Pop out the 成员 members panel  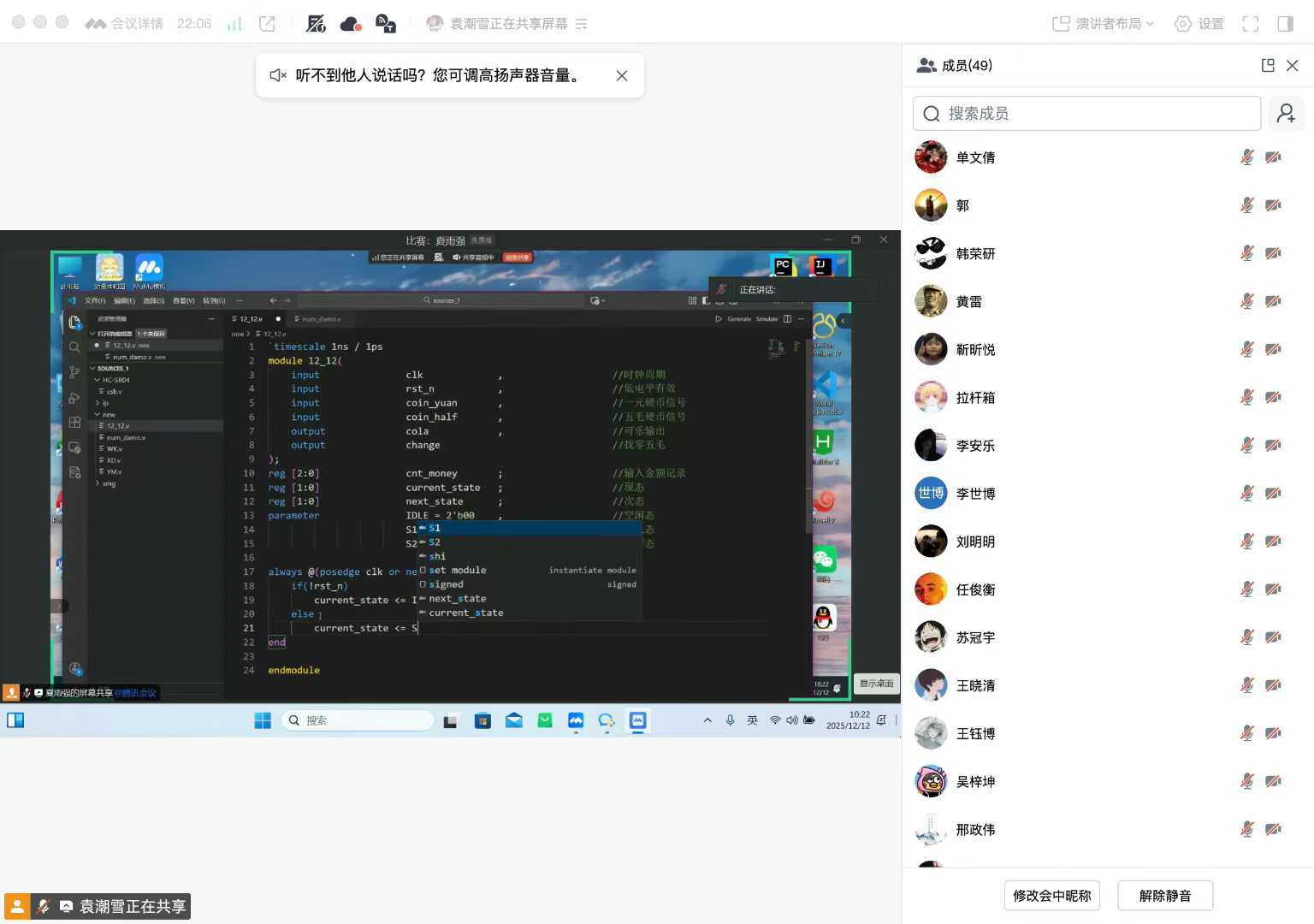pyautogui.click(x=1268, y=65)
